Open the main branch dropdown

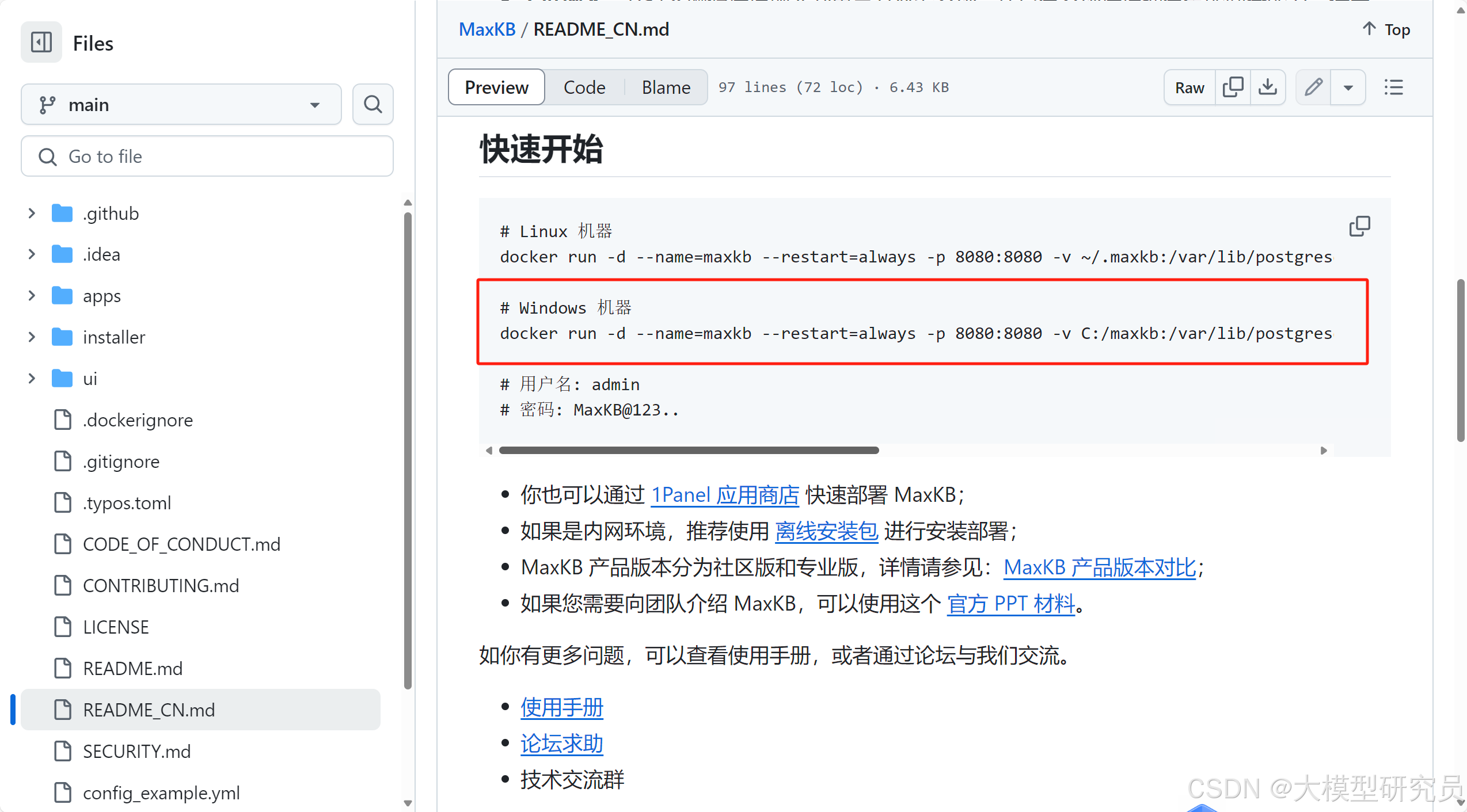tap(181, 105)
